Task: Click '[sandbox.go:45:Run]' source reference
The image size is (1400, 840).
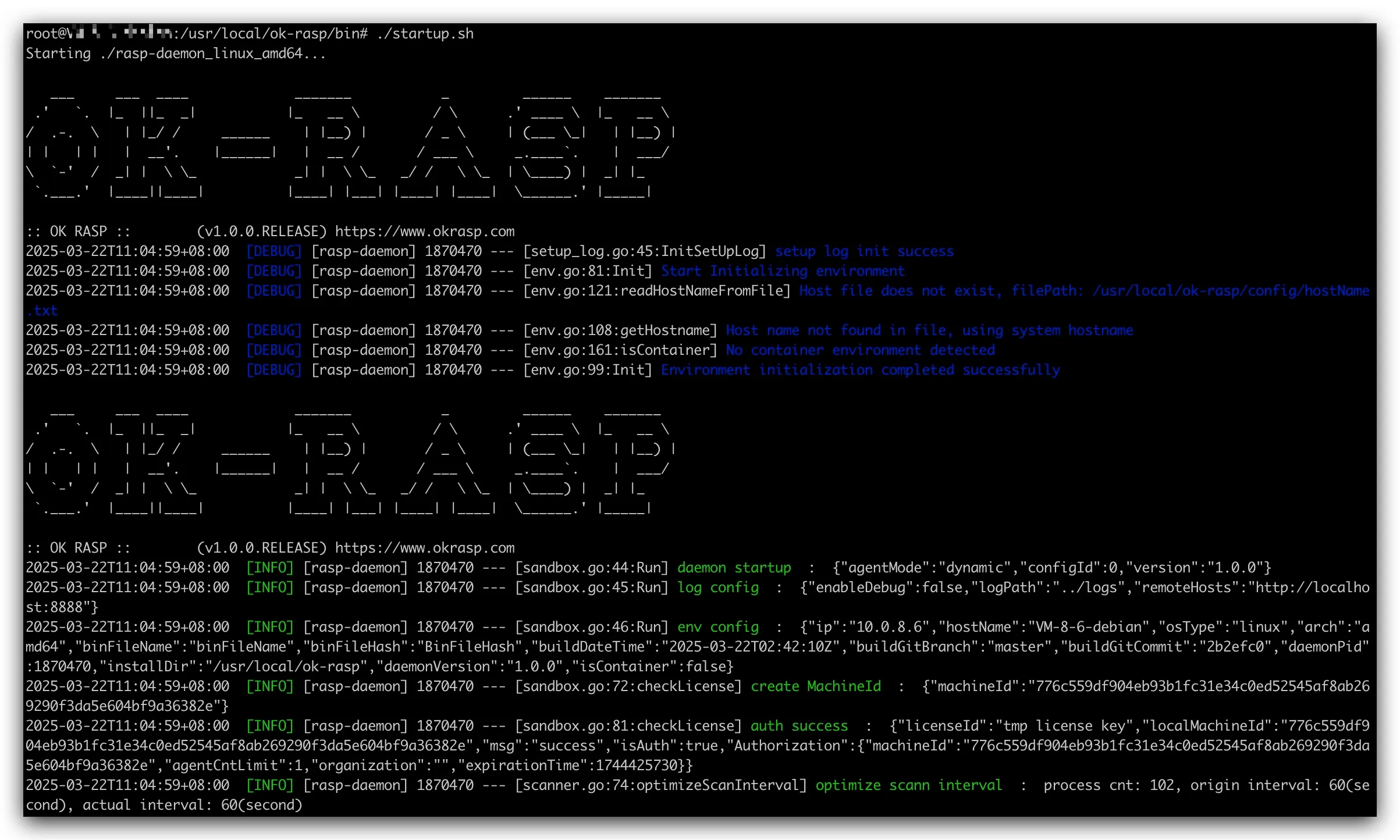Action: pyautogui.click(x=592, y=588)
